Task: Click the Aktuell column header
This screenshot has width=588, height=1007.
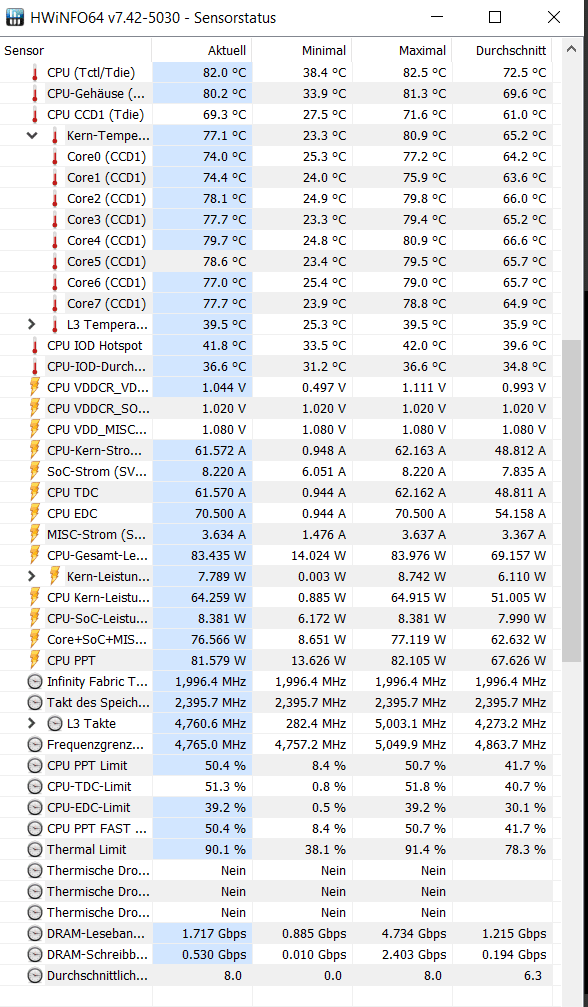Action: [202, 51]
